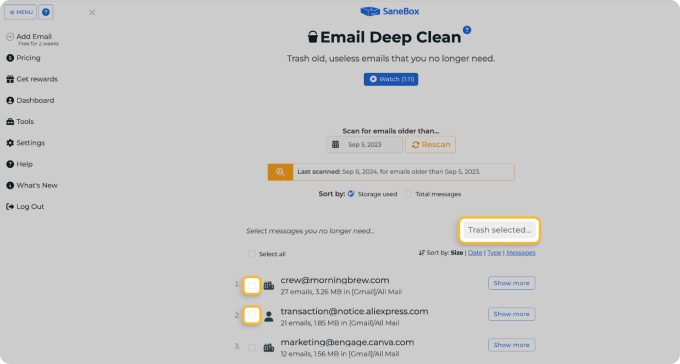Viewport: 680px width, 364px height.
Task: Open Settings
Action: 30,143
